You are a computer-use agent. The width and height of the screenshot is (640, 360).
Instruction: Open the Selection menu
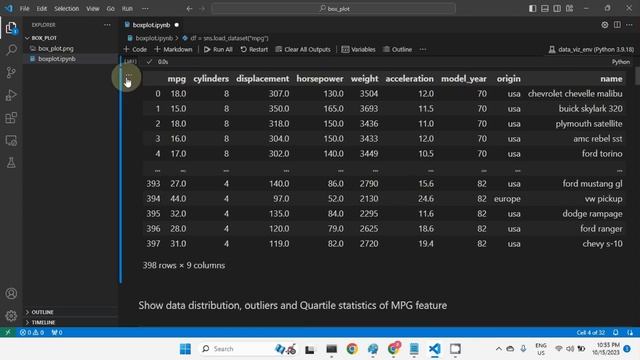[x=67, y=8]
